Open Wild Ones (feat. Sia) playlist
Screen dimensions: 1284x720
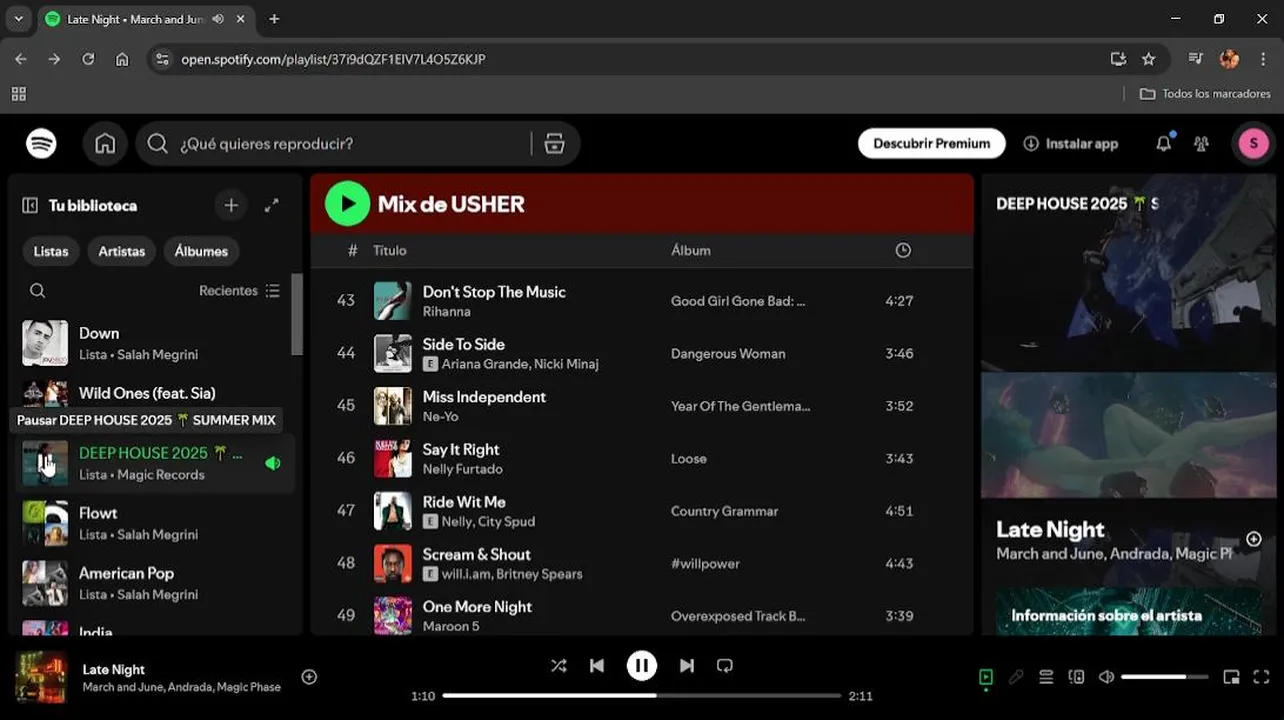click(x=156, y=392)
